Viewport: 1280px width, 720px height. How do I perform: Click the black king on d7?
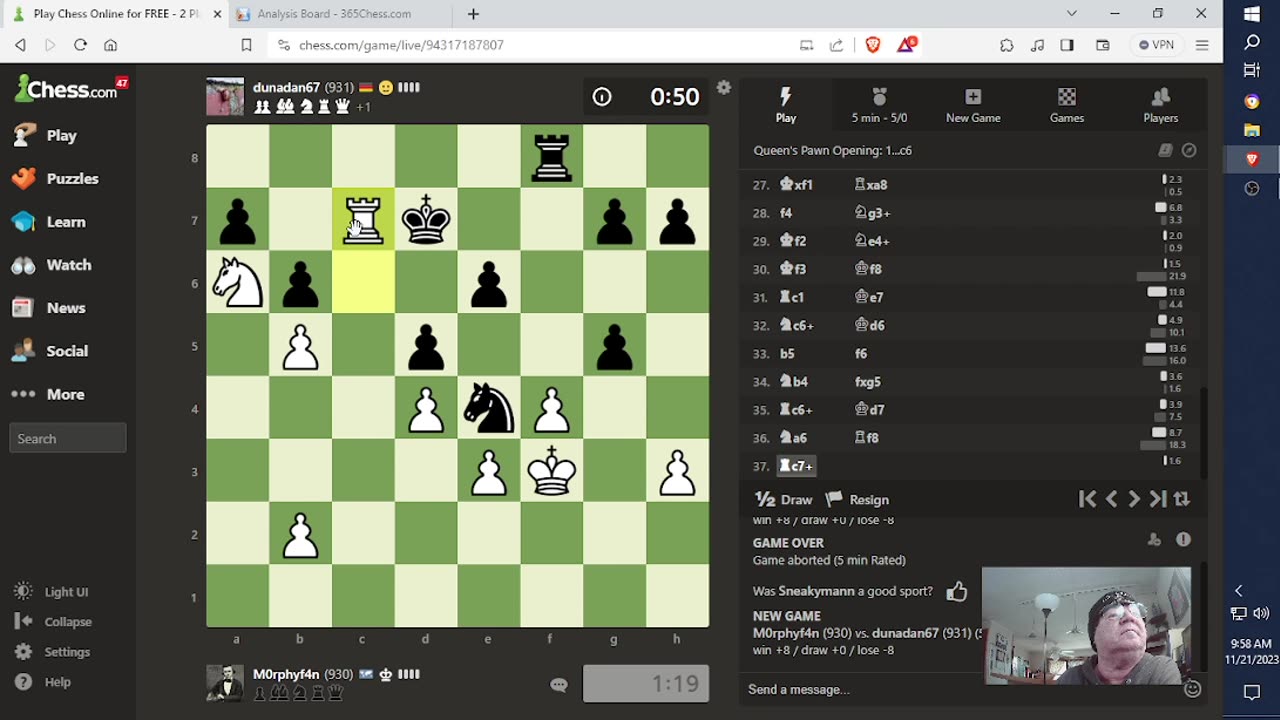pyautogui.click(x=426, y=219)
